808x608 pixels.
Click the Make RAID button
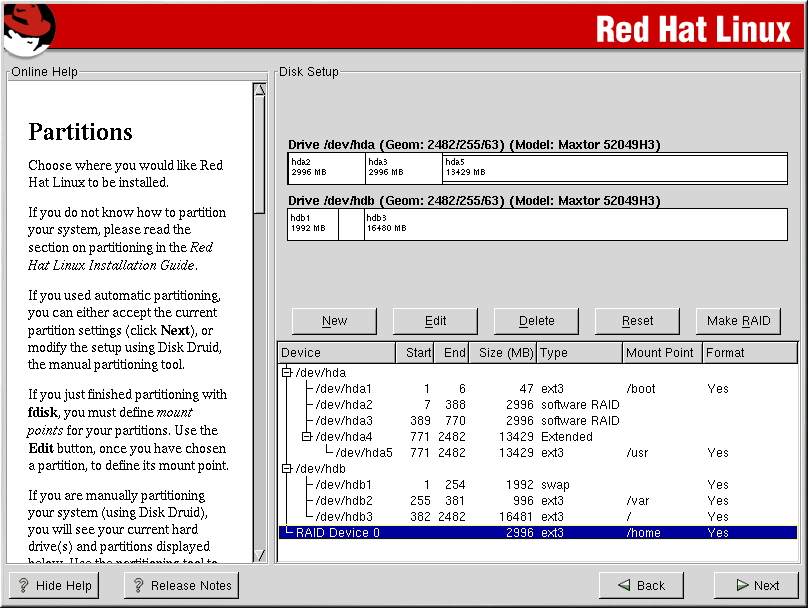click(x=738, y=321)
